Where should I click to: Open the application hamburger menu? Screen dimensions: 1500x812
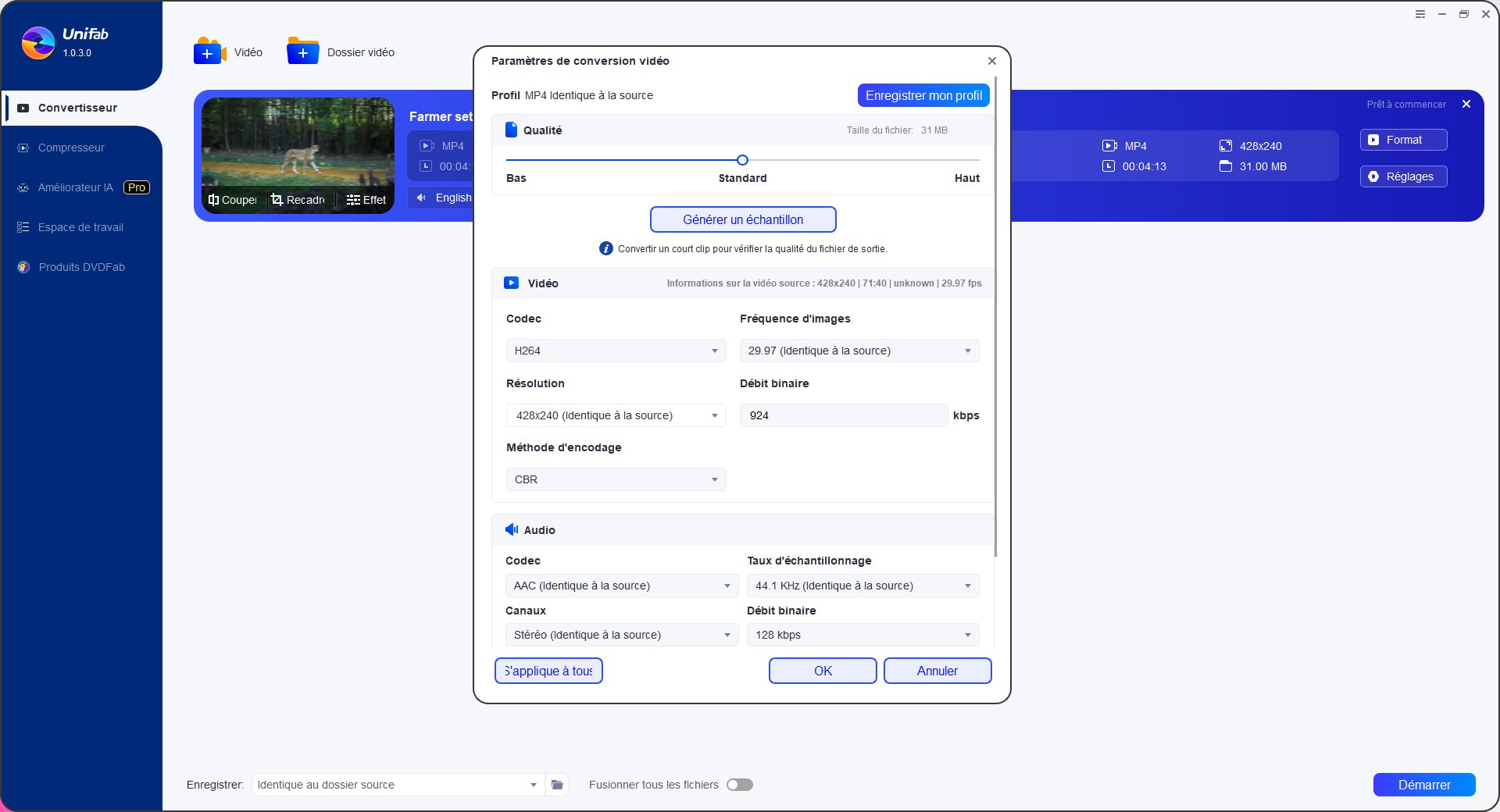click(x=1420, y=14)
